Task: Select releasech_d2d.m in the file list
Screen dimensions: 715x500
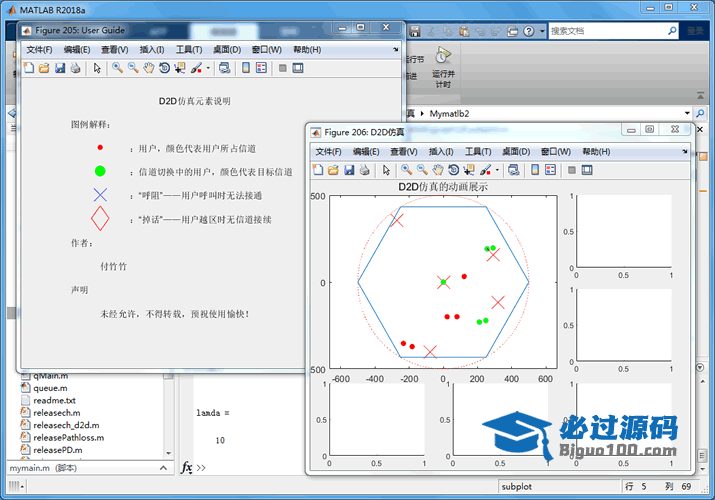Action: tap(66, 425)
